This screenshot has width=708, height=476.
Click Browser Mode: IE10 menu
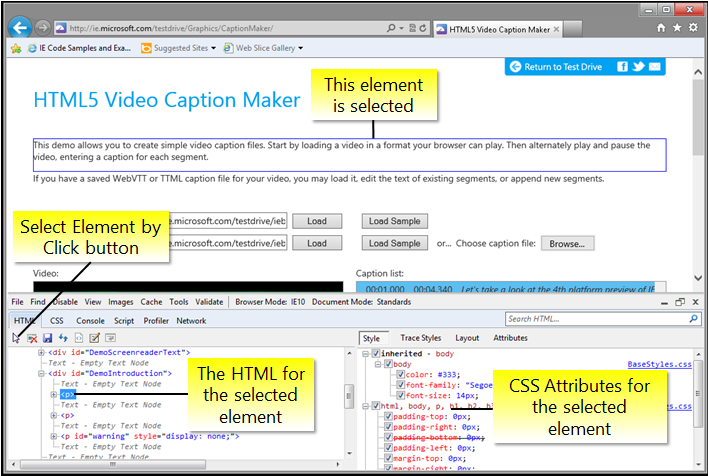(270, 302)
